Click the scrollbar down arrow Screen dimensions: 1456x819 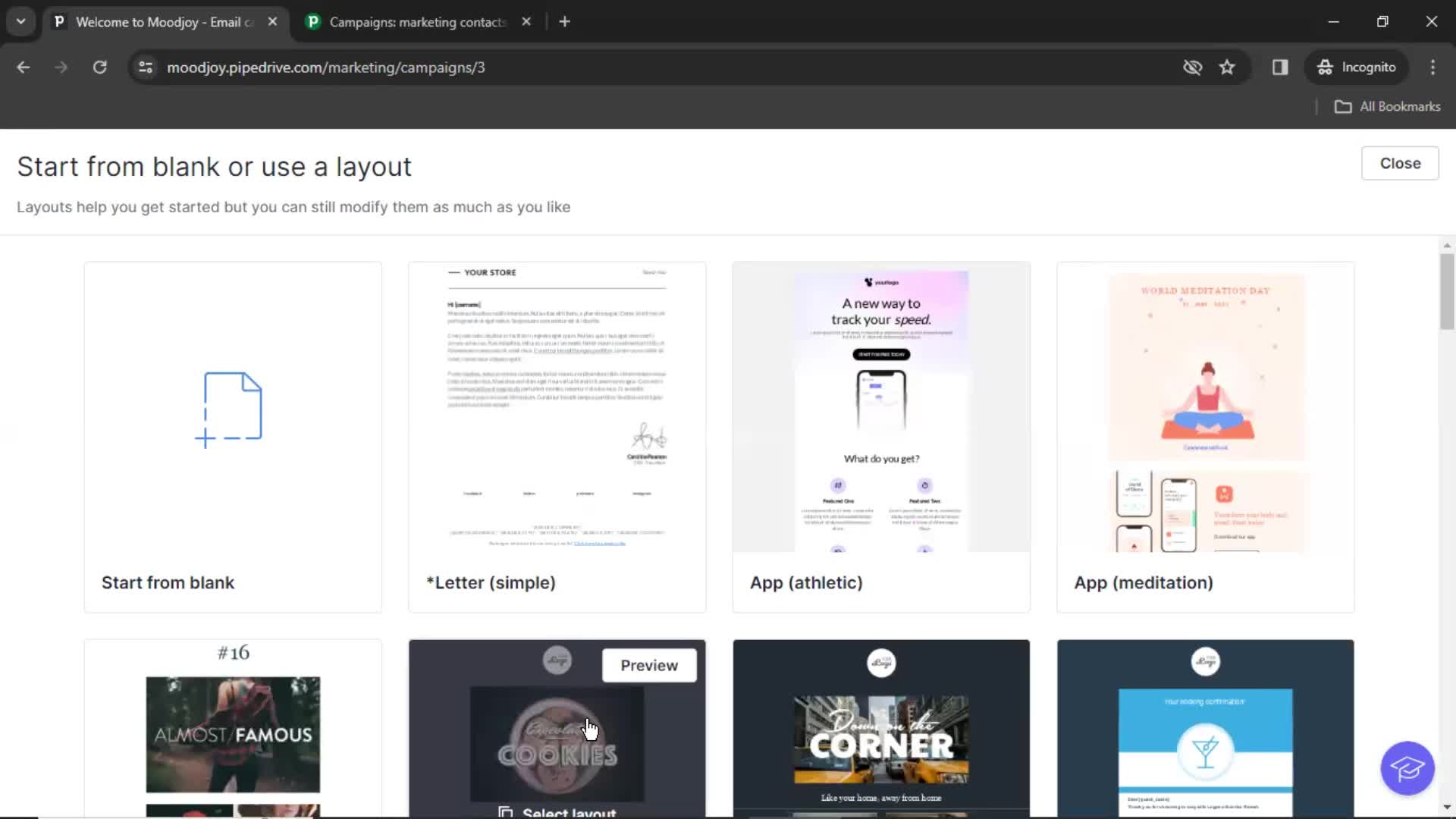[x=1447, y=808]
